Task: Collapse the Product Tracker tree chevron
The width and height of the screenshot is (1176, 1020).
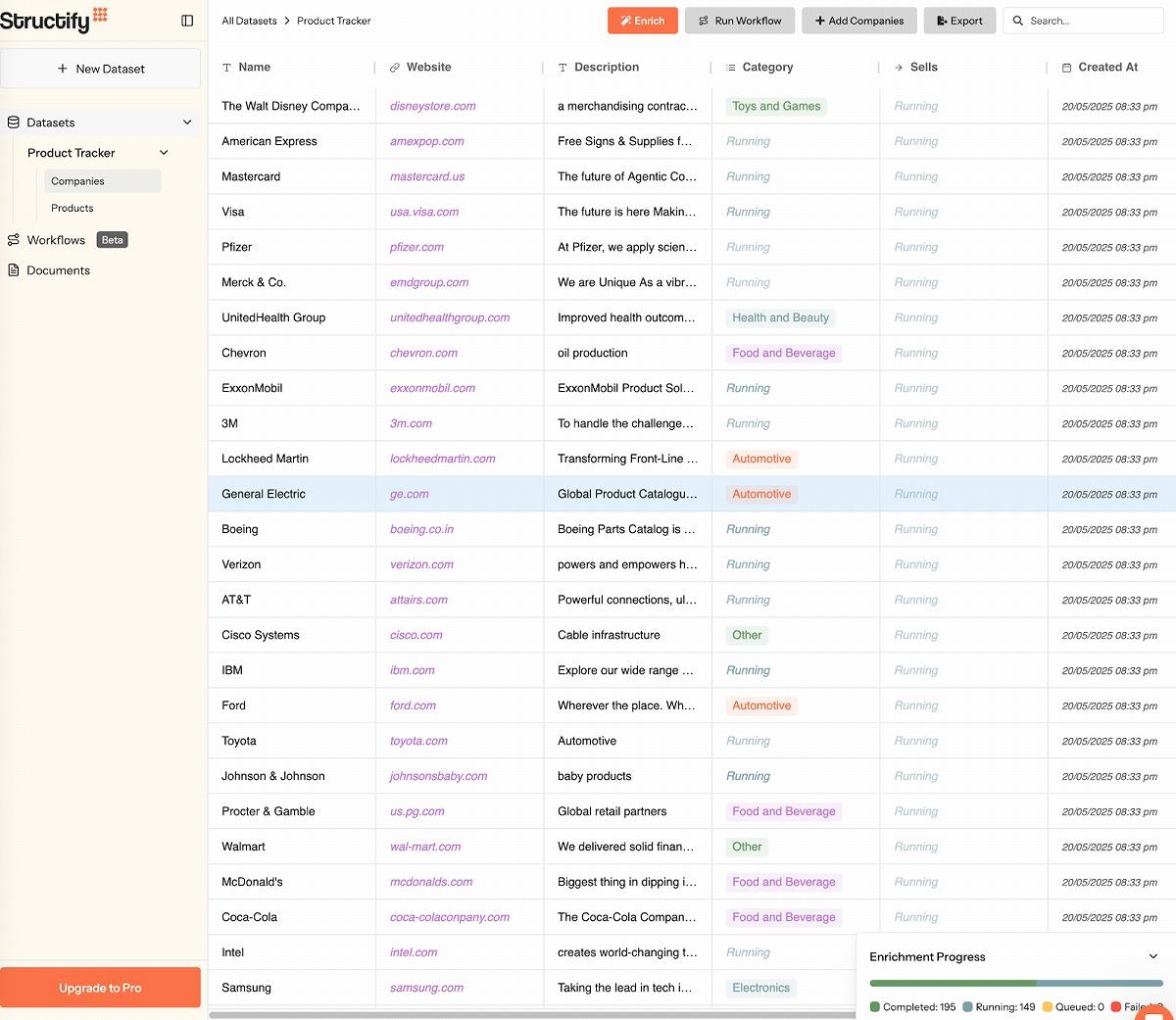Action: pos(164,153)
